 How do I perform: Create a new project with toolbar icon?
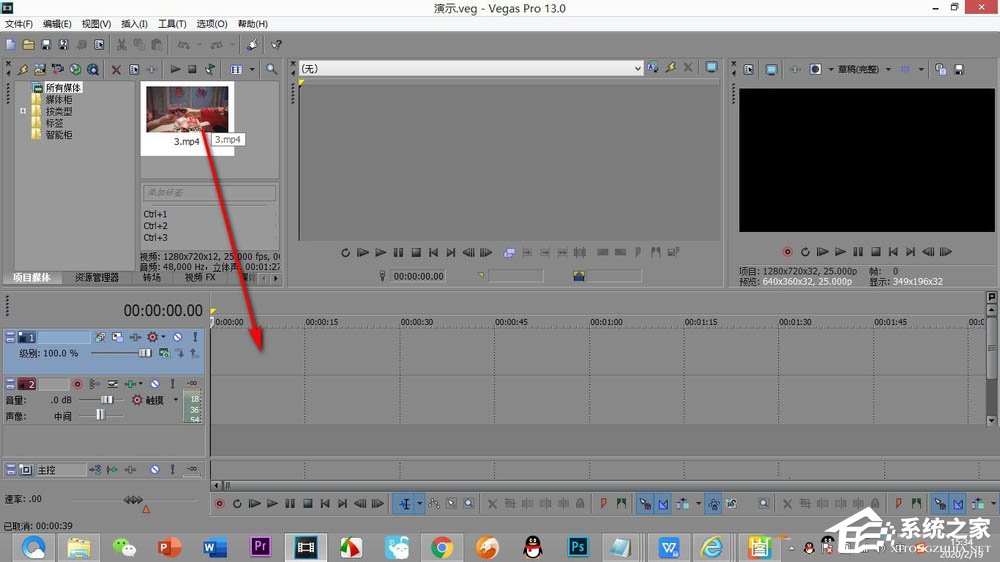tap(11, 45)
